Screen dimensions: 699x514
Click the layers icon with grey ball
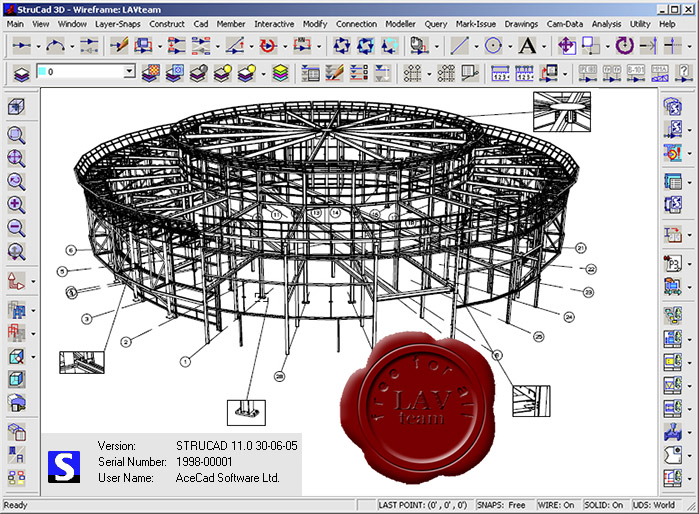(198, 74)
